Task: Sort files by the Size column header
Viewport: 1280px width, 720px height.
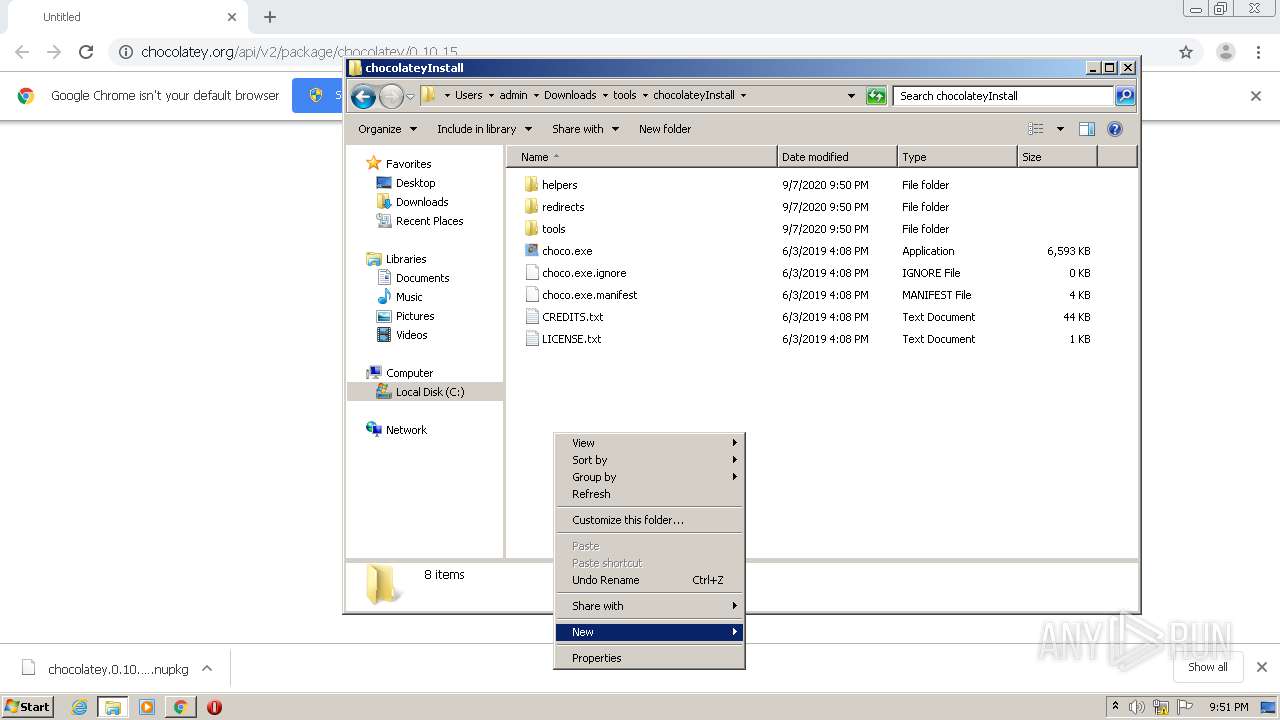Action: (x=1057, y=157)
